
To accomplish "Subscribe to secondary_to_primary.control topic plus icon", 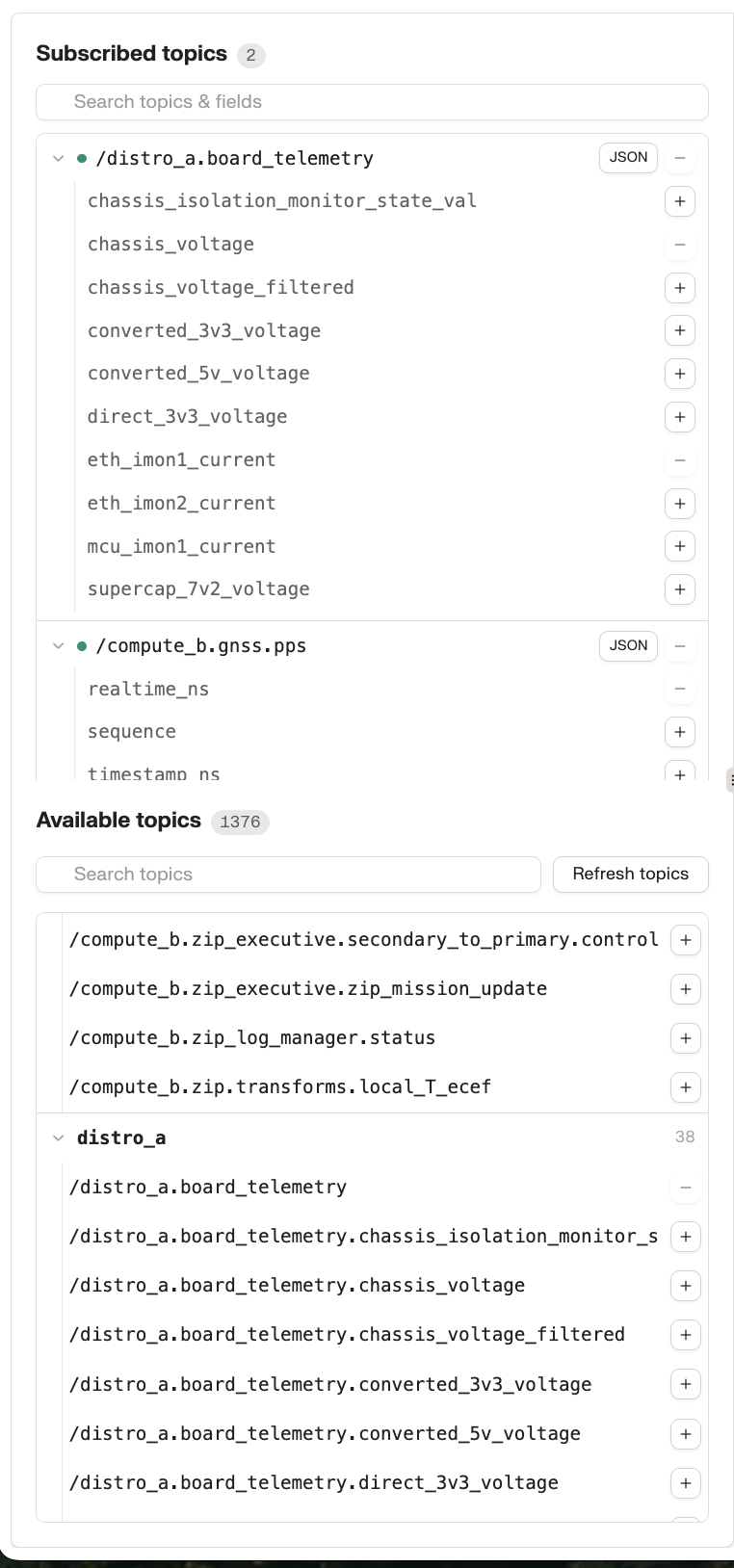I will point(686,940).
